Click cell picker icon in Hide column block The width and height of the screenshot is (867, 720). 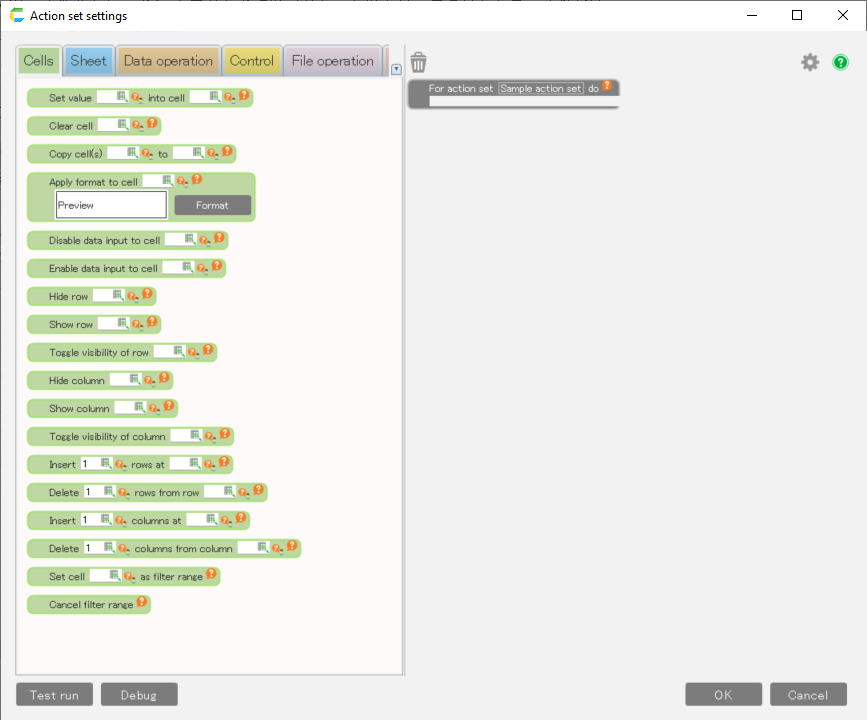134,380
